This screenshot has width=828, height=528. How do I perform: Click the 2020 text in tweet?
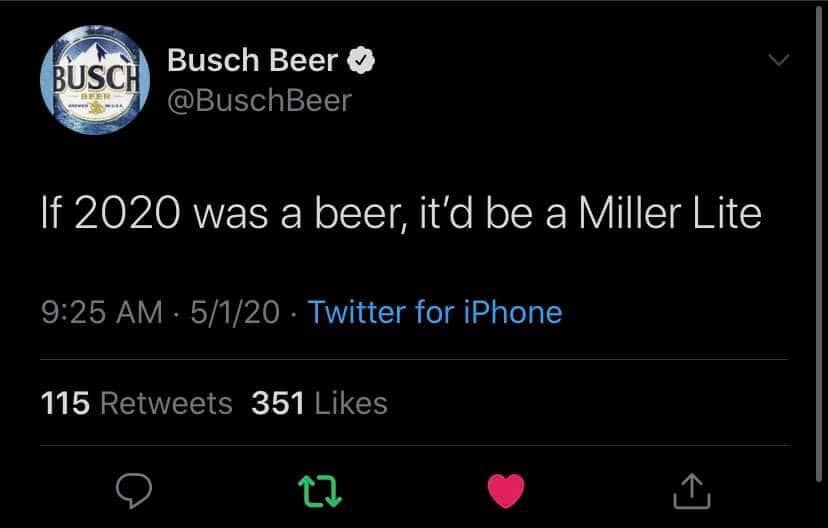127,213
